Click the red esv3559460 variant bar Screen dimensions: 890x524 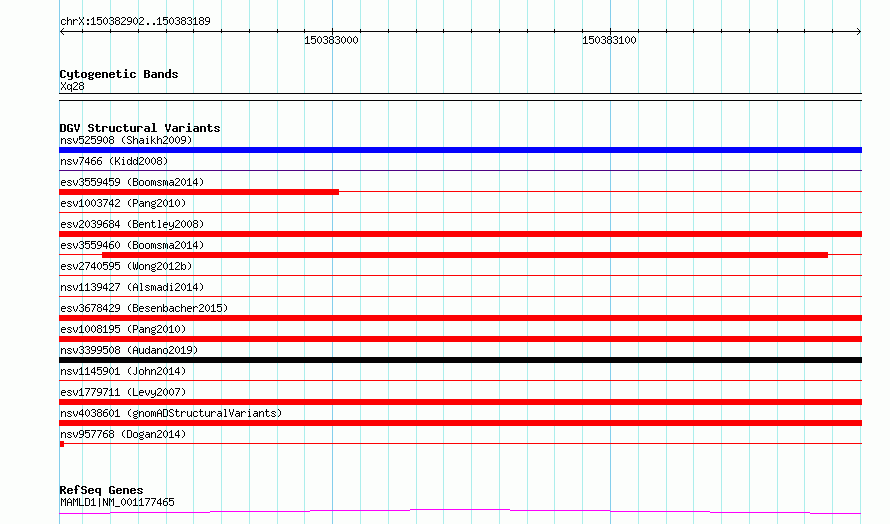pos(465,255)
